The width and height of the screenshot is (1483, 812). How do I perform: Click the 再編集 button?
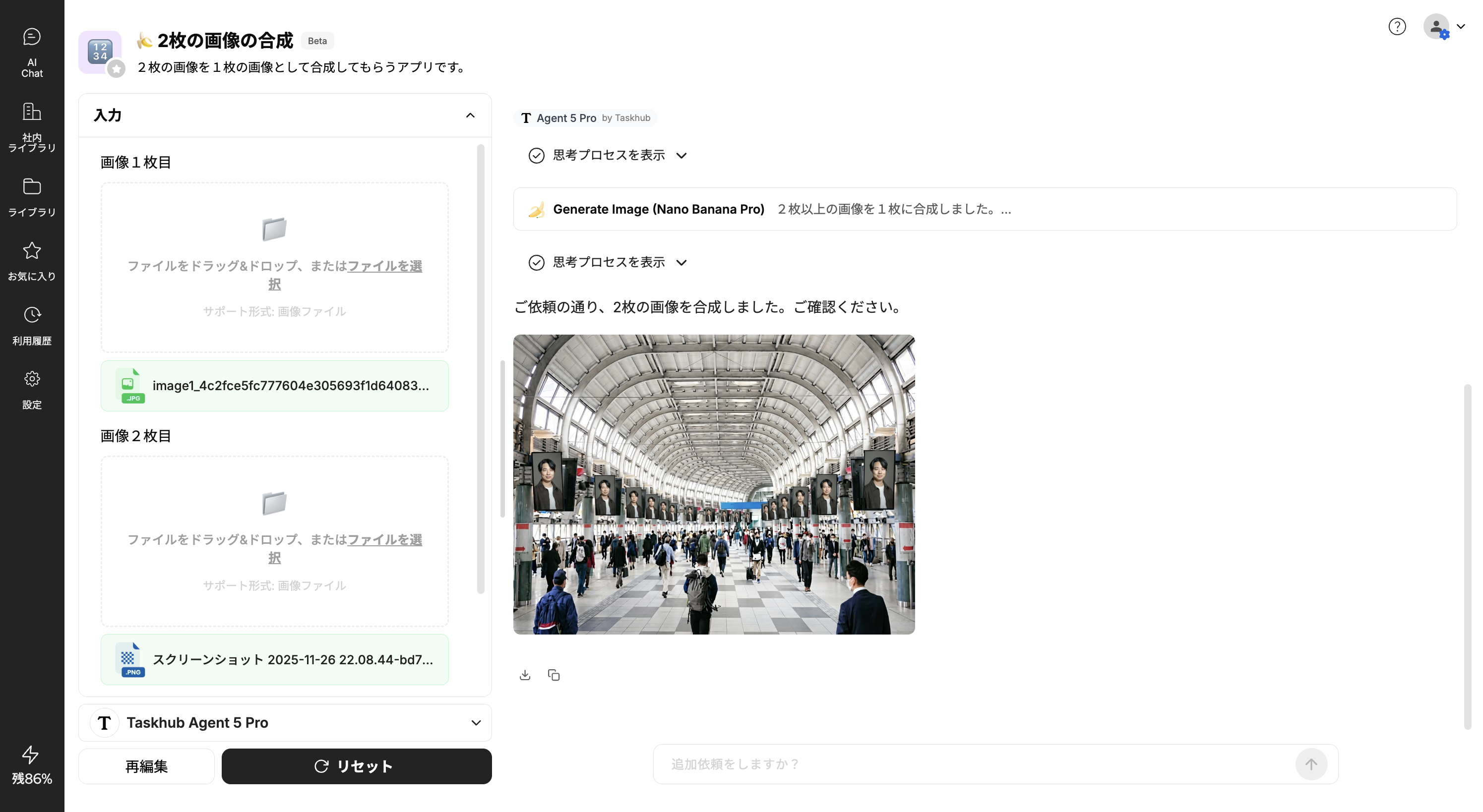146,766
